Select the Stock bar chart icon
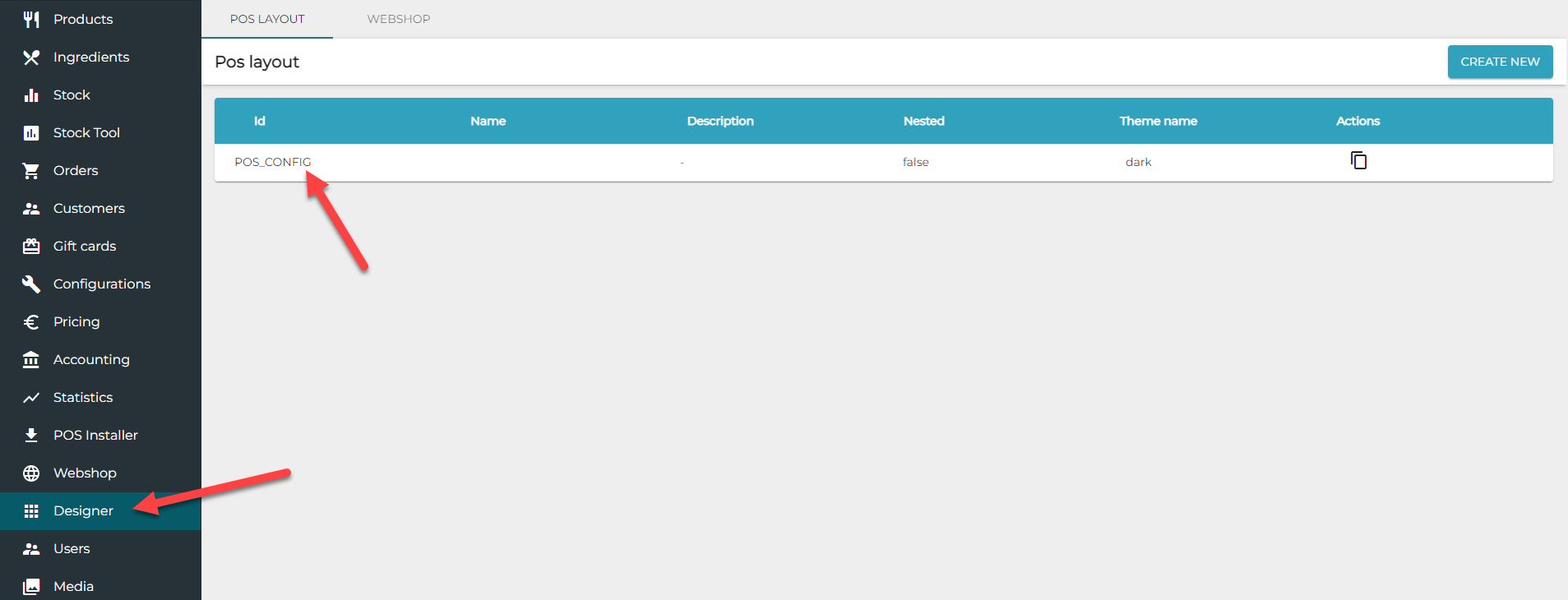 coord(31,95)
